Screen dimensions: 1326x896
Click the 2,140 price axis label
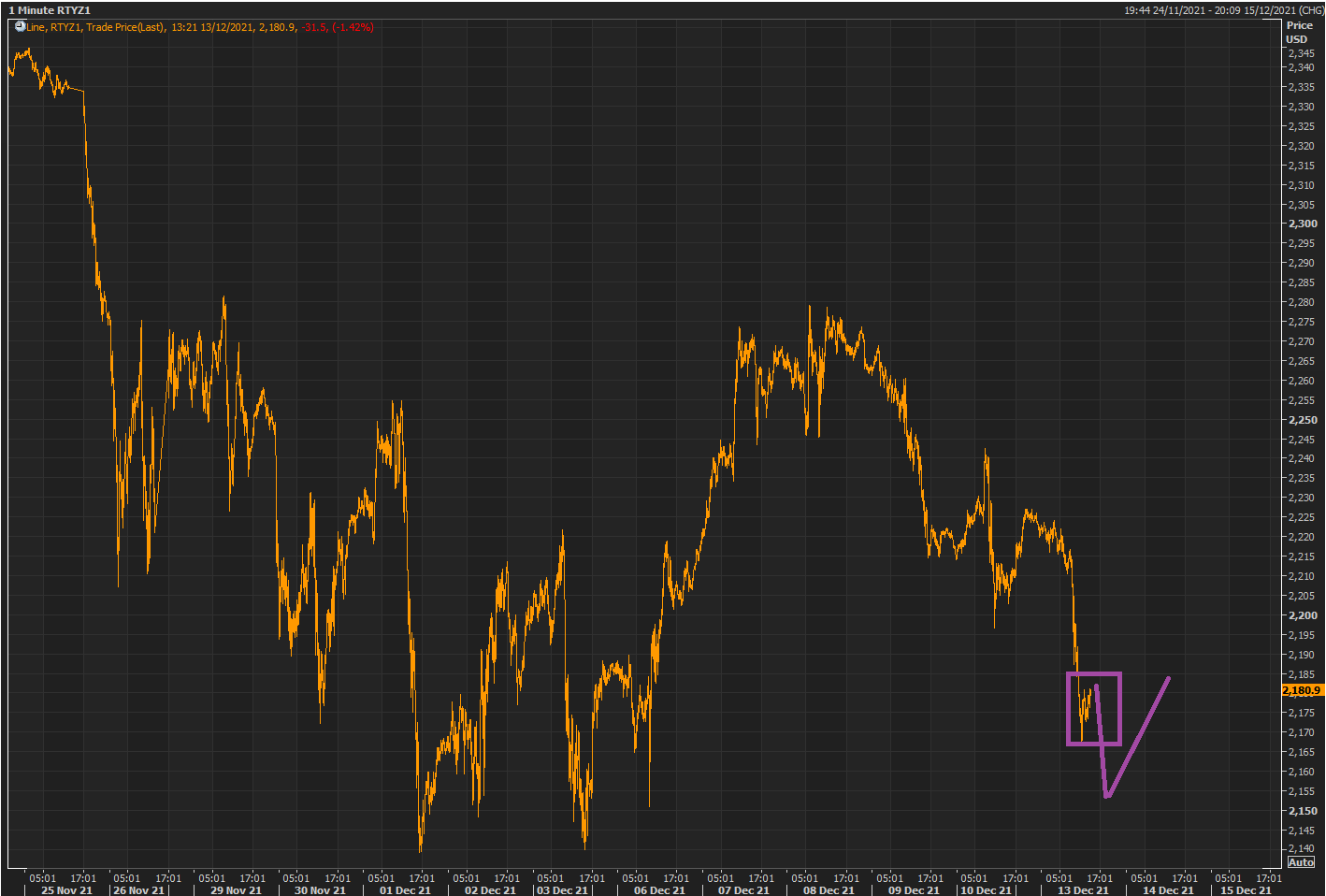click(x=1301, y=849)
